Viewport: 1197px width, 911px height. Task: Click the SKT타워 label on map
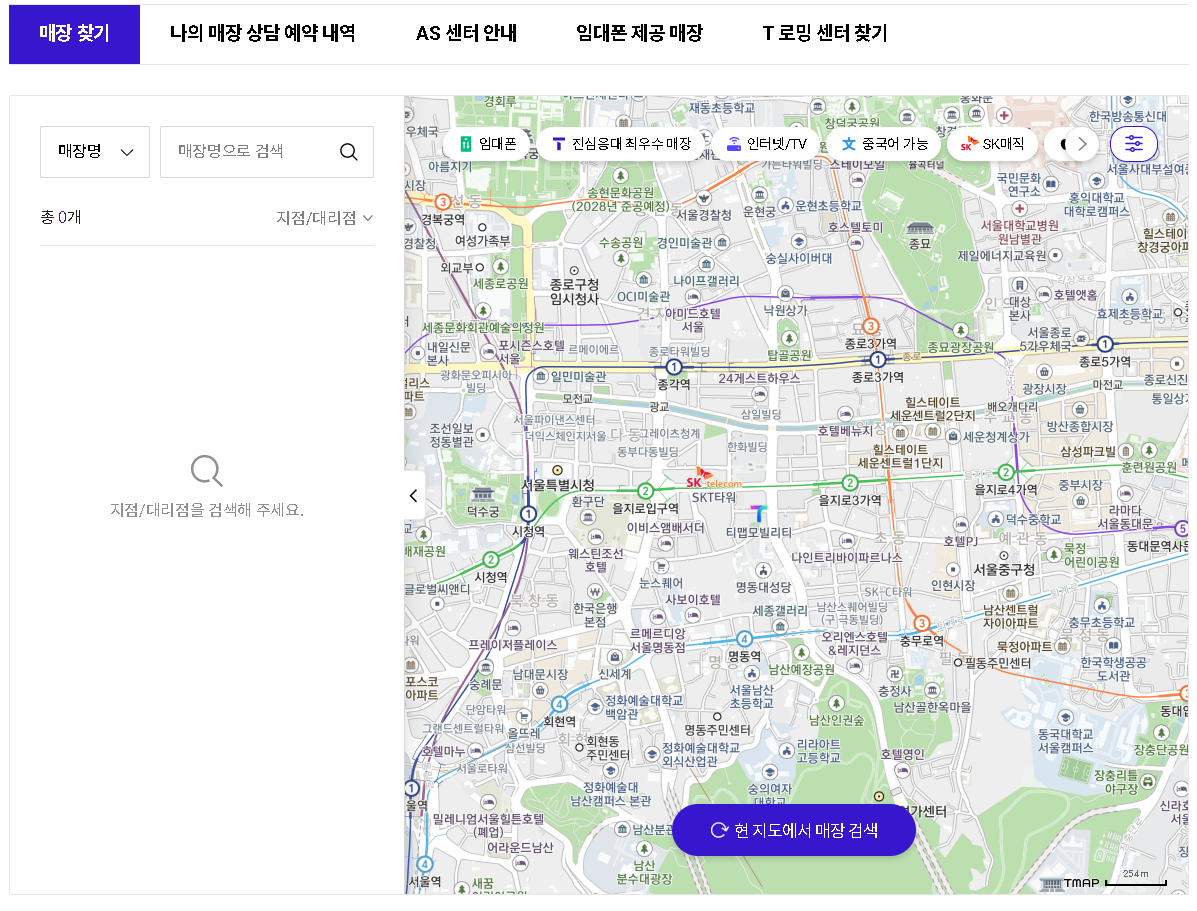(714, 497)
